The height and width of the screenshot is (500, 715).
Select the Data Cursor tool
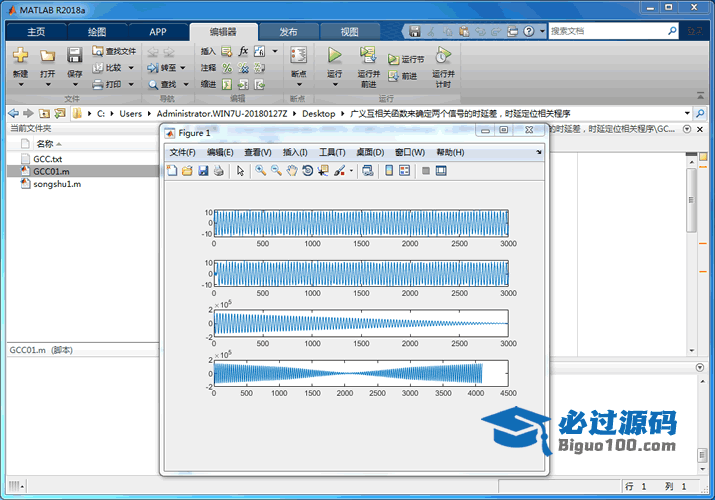click(x=323, y=171)
